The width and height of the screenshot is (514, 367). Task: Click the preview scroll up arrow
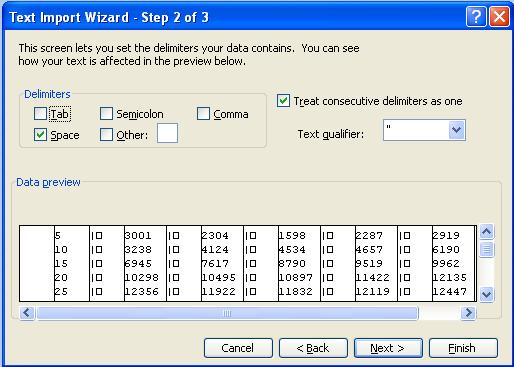click(486, 231)
